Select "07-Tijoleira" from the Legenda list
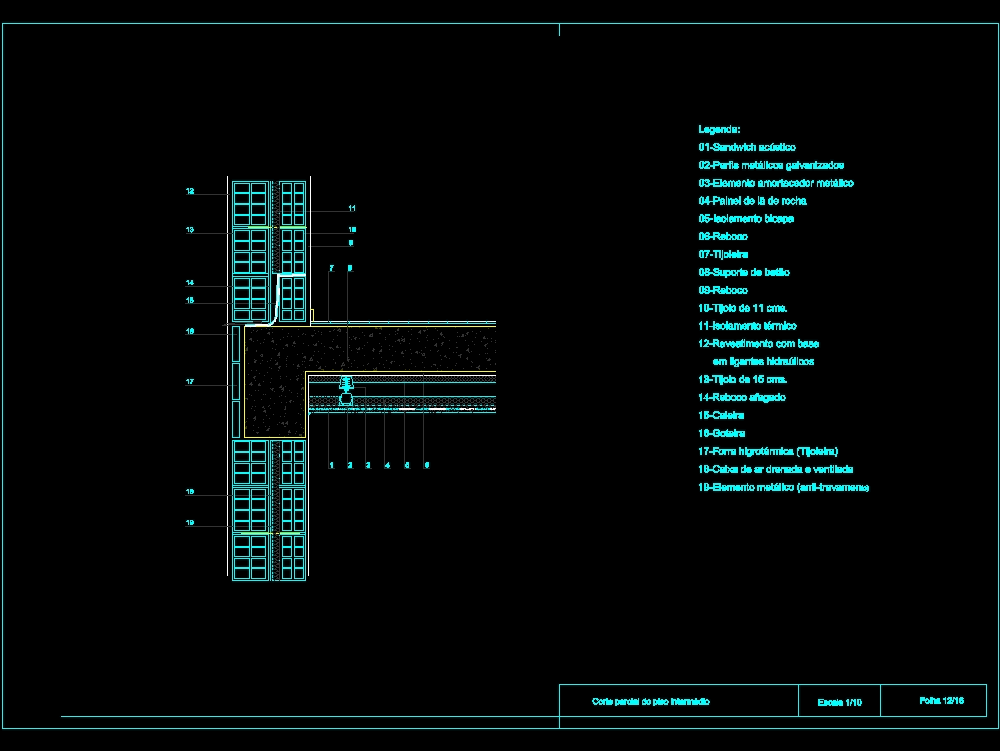1000x751 pixels. tap(726, 254)
